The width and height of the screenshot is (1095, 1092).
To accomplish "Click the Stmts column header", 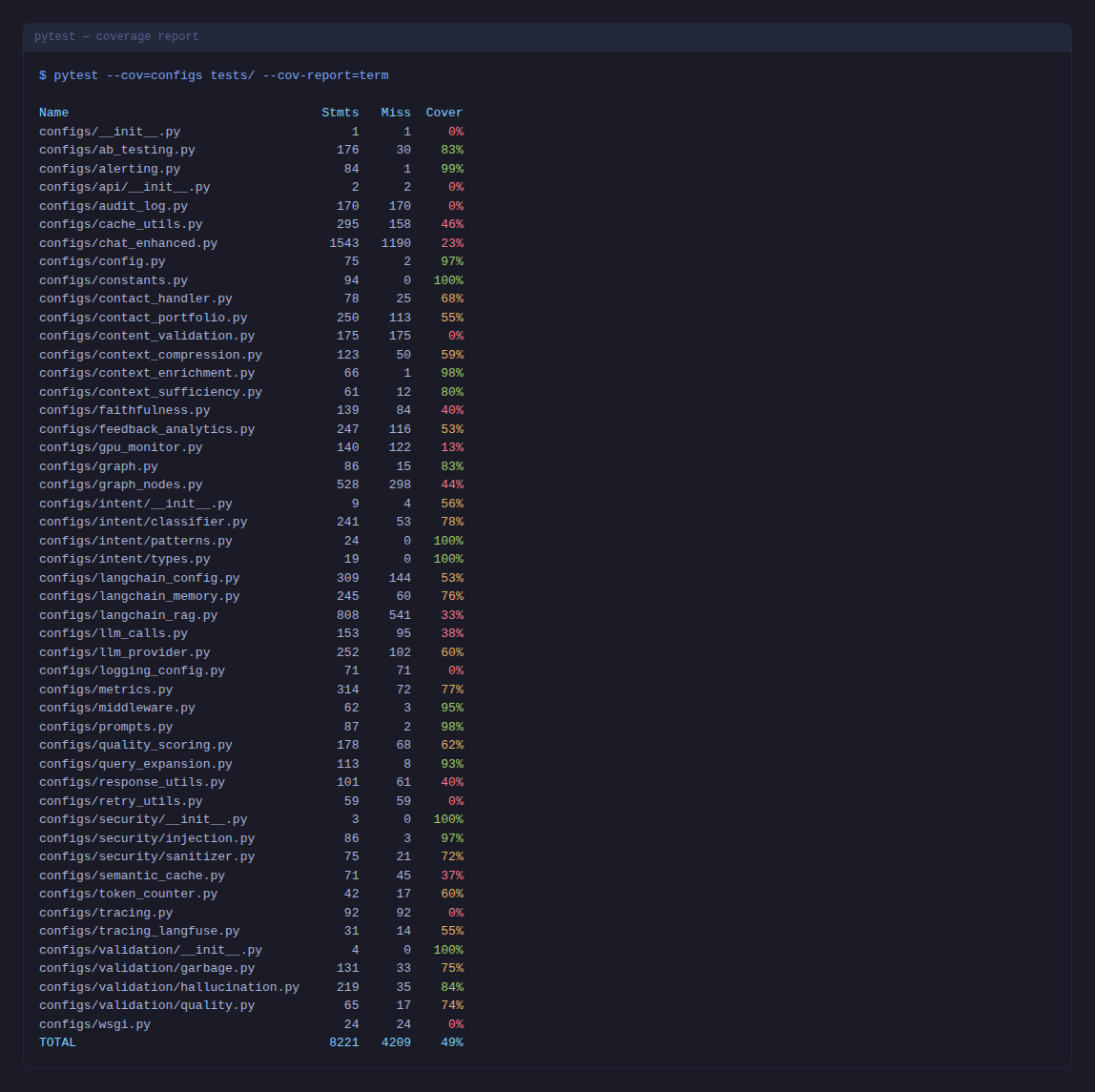I will pyautogui.click(x=341, y=113).
